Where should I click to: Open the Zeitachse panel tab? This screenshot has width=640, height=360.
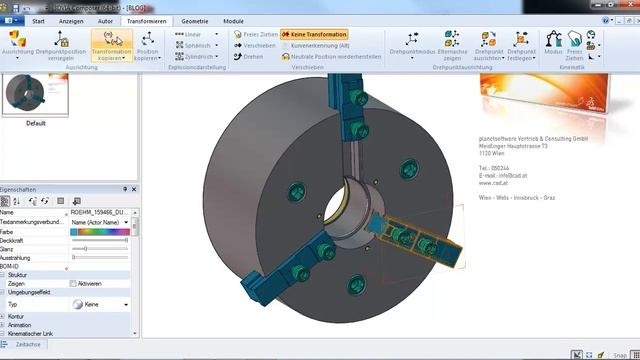click(28, 344)
